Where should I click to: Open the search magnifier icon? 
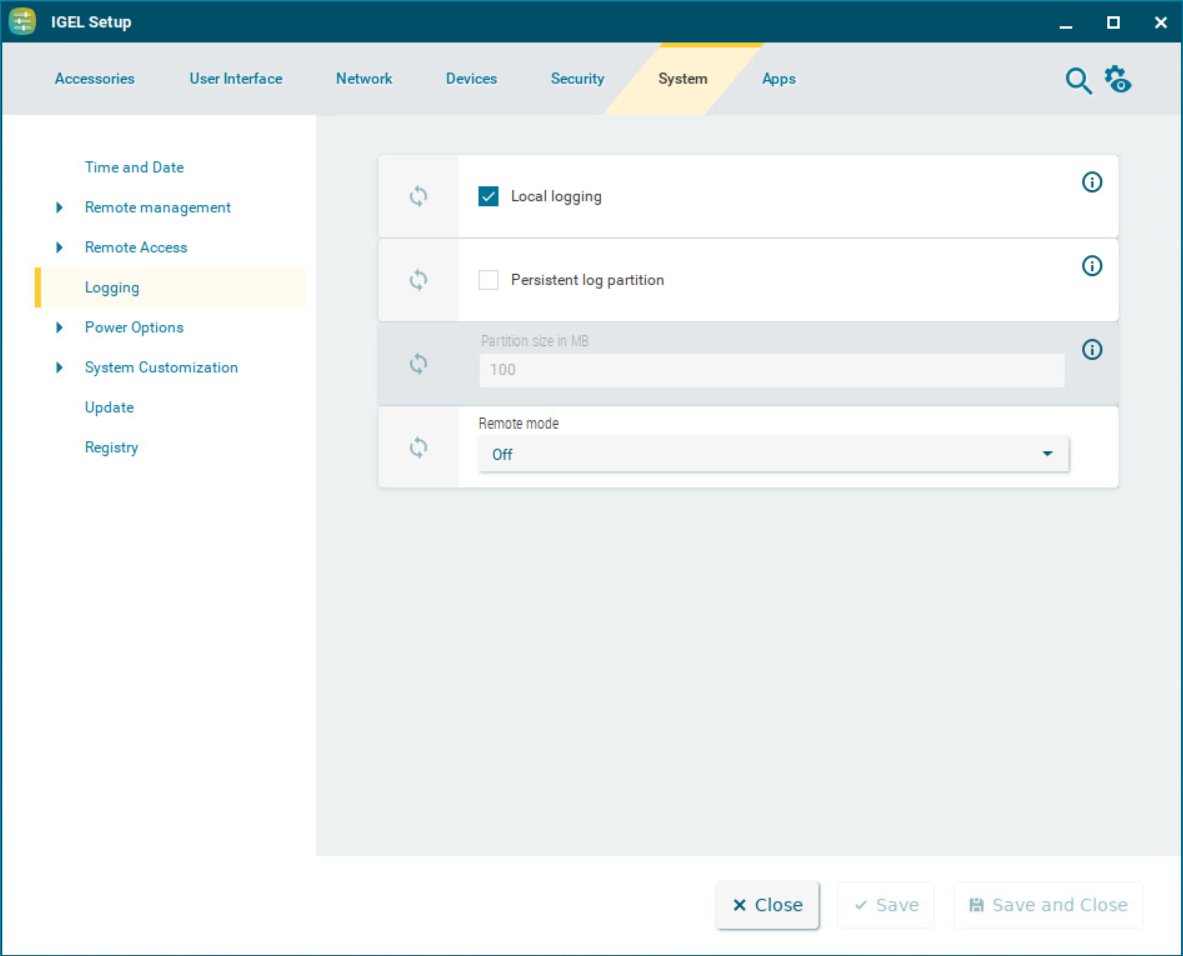pyautogui.click(x=1078, y=81)
